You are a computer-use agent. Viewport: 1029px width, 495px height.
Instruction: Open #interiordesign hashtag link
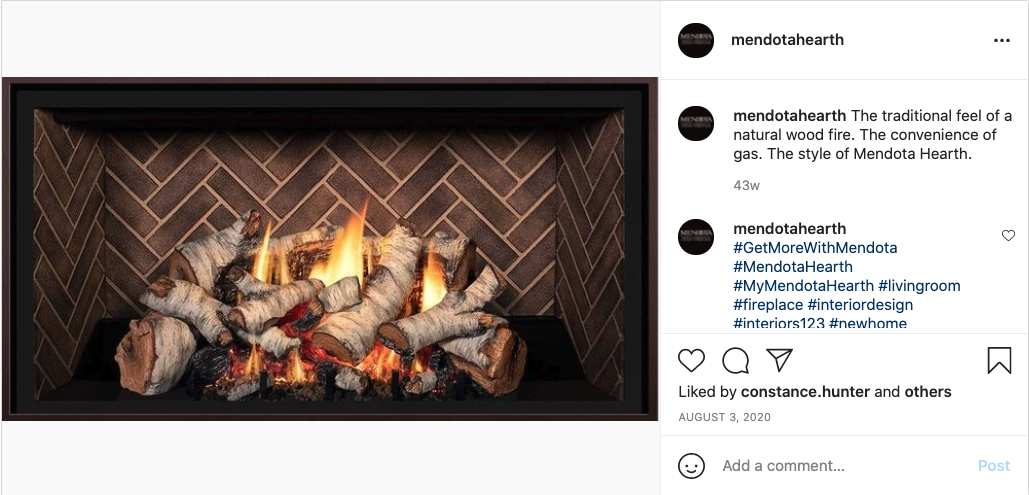[x=860, y=305]
